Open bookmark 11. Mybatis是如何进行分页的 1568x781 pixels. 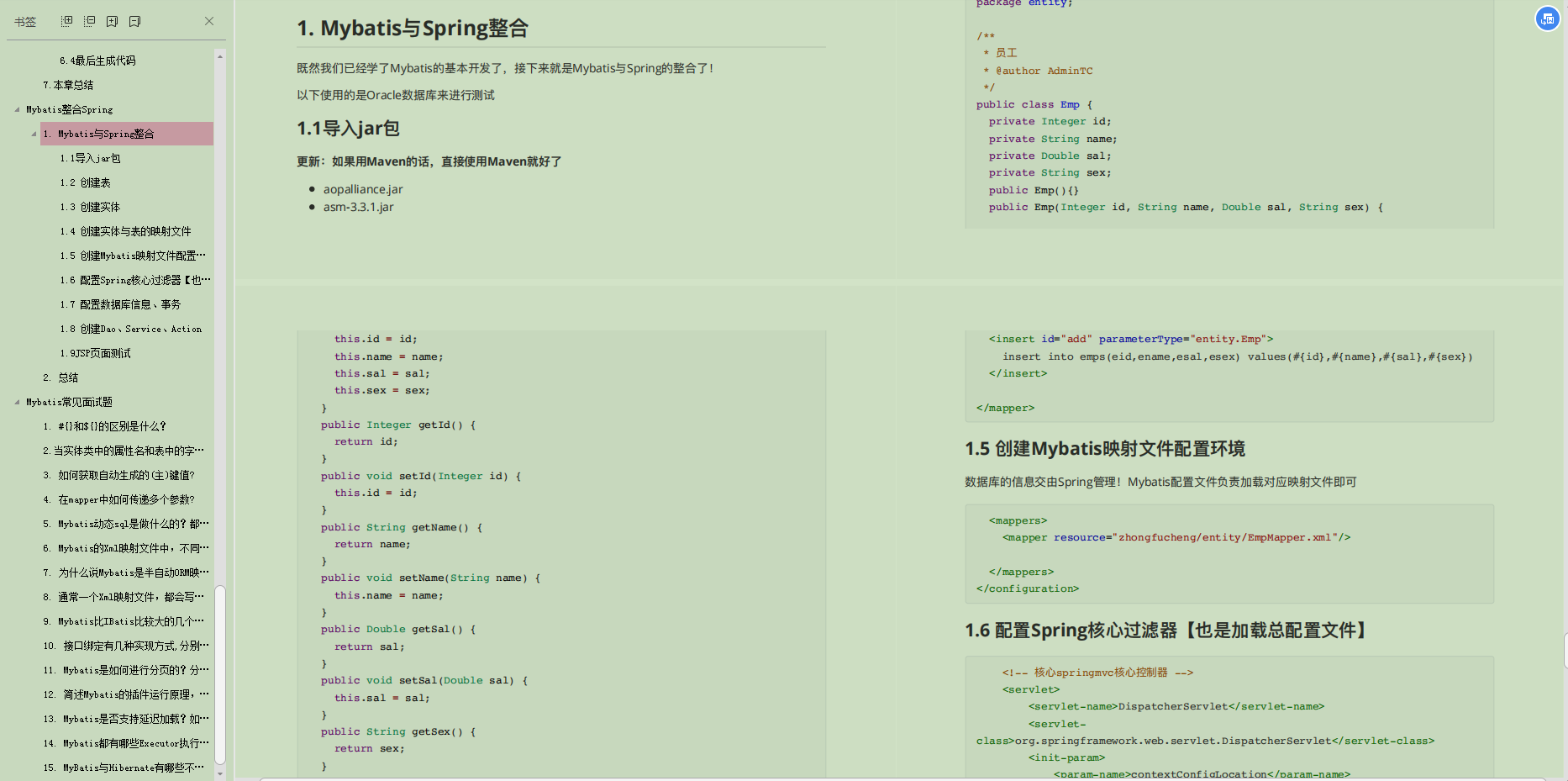tap(126, 670)
